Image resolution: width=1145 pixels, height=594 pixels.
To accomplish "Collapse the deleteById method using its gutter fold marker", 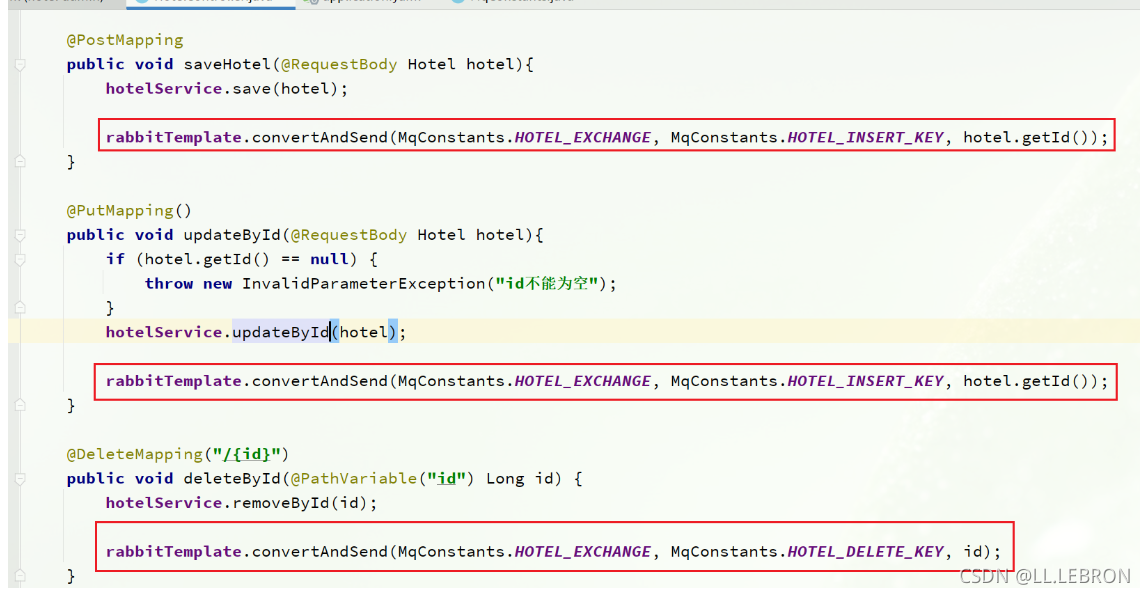I will [20, 479].
